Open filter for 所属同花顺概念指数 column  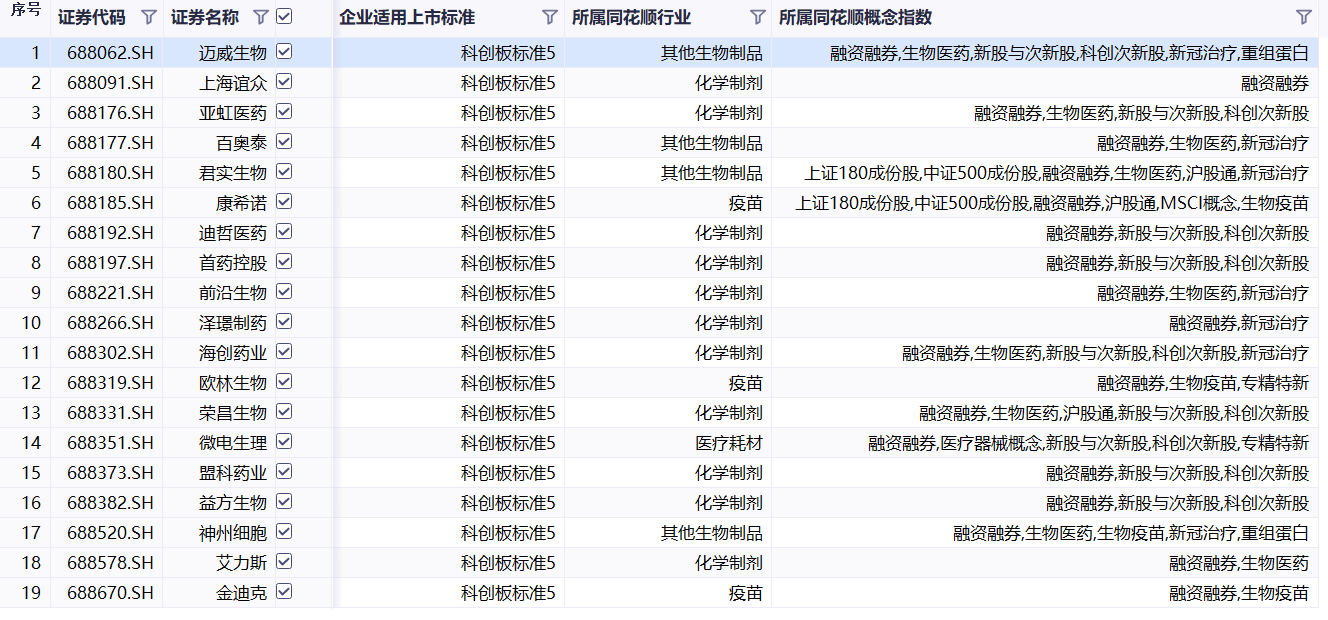point(1304,17)
